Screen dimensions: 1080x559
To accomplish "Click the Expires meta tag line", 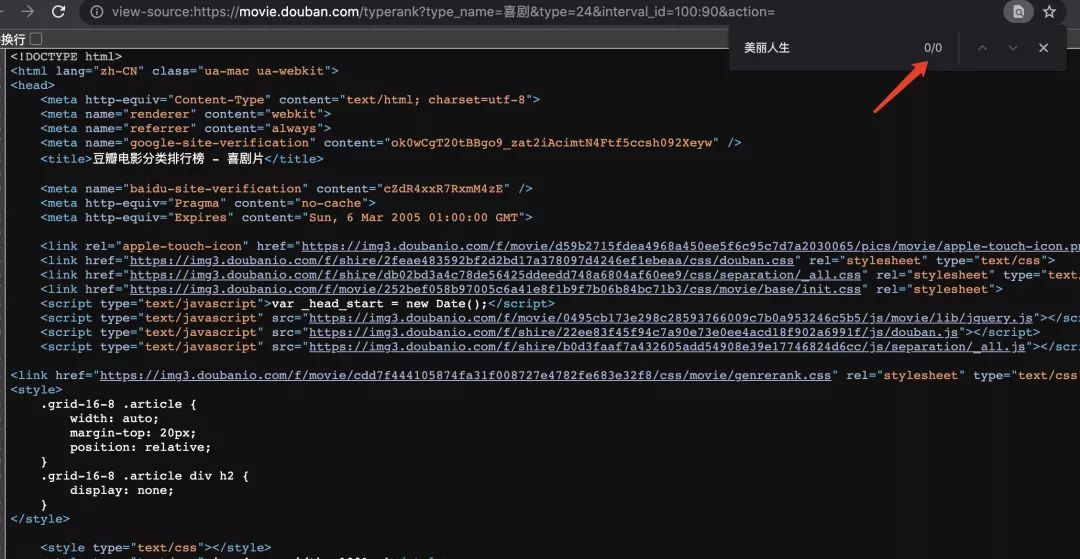I will pos(287,218).
